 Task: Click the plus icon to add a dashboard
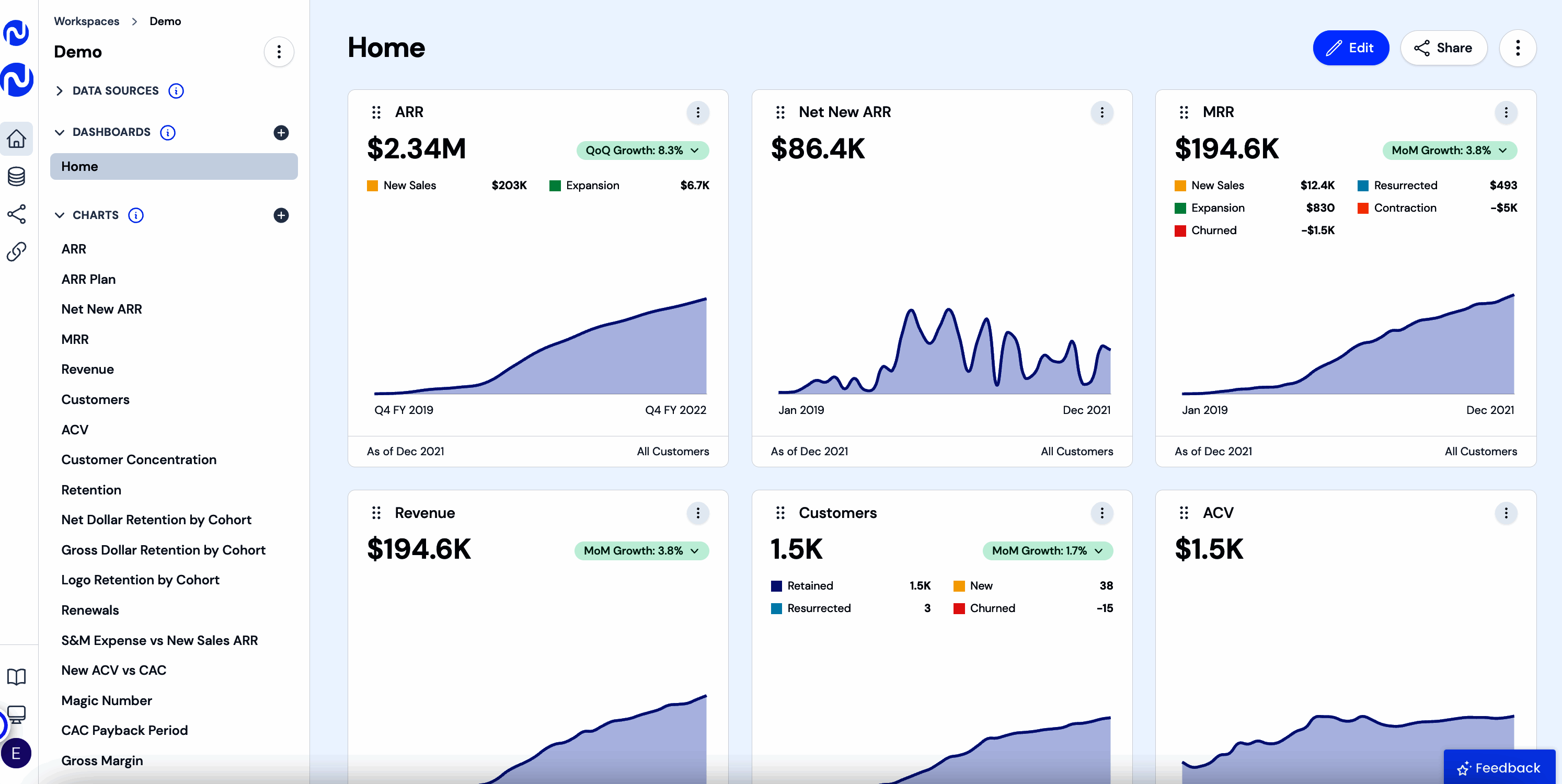(281, 132)
